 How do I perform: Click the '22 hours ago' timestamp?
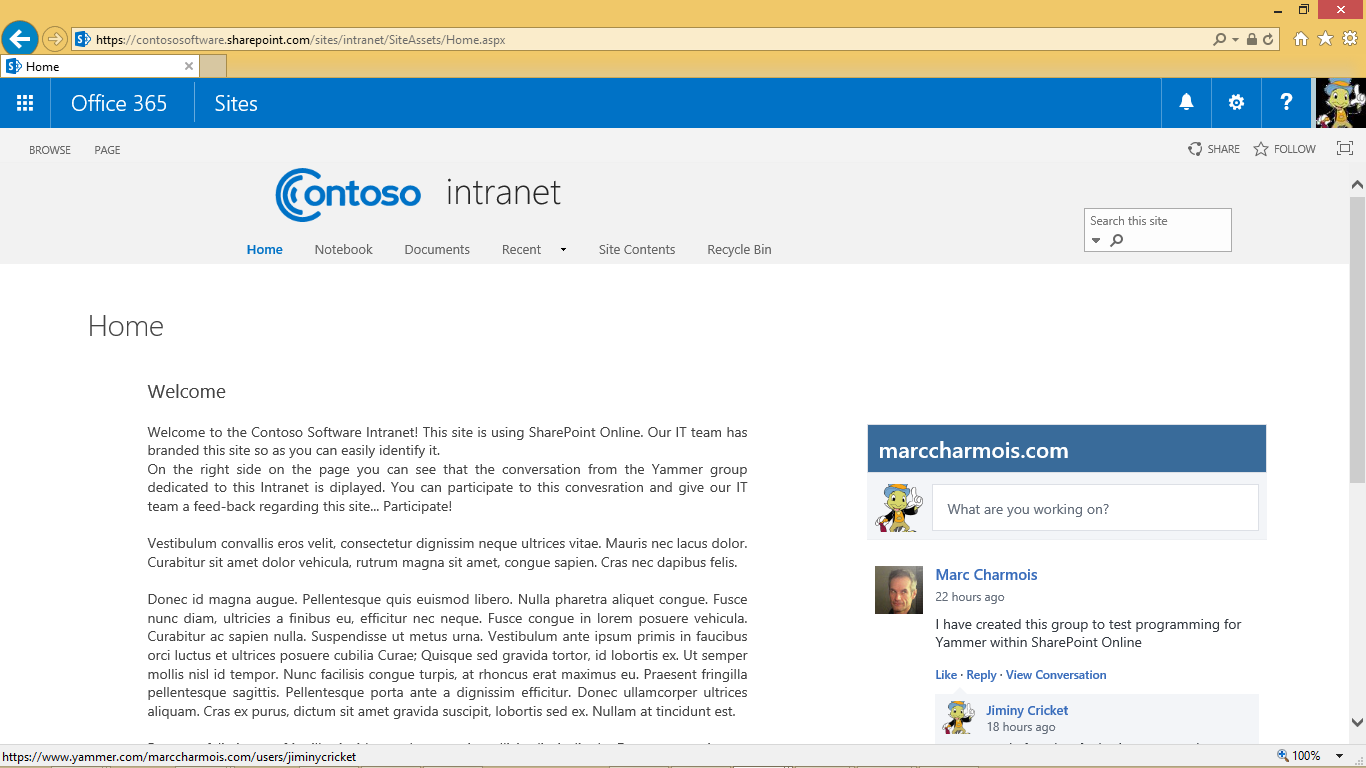969,597
